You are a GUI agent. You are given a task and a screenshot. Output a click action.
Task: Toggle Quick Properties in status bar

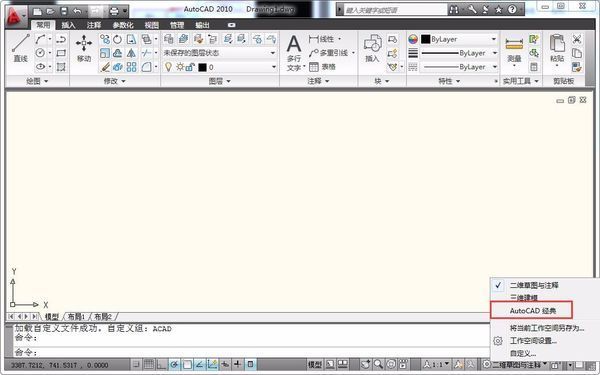pyautogui.click(x=251, y=364)
